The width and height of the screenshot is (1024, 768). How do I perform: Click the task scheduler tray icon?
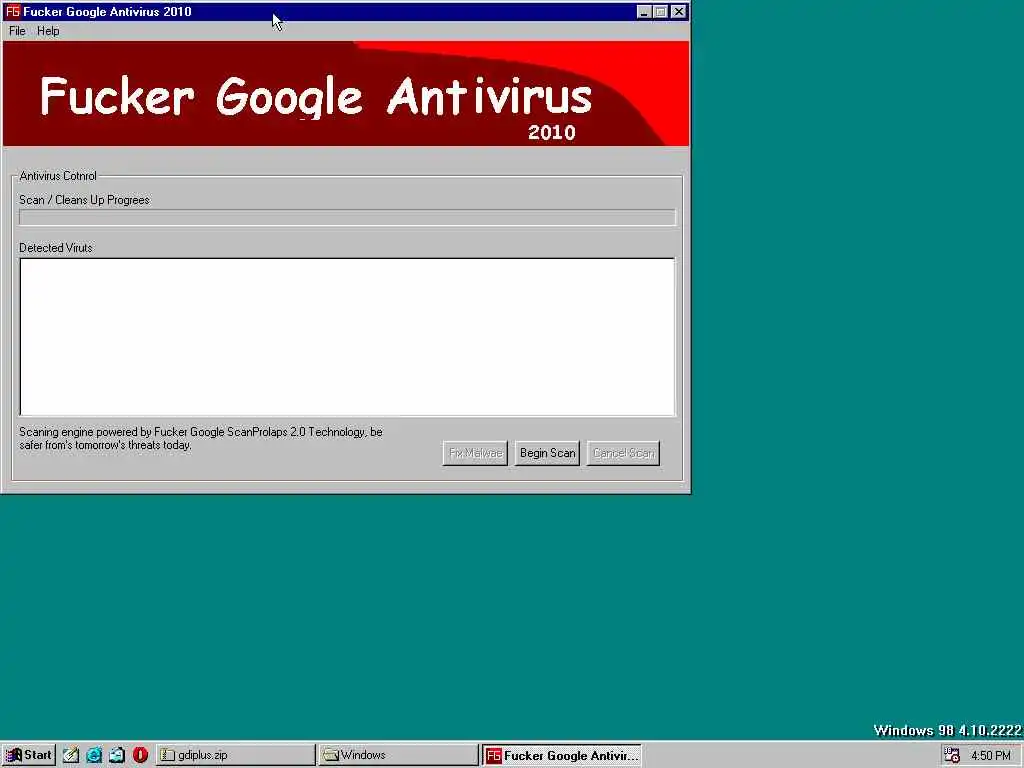[952, 755]
